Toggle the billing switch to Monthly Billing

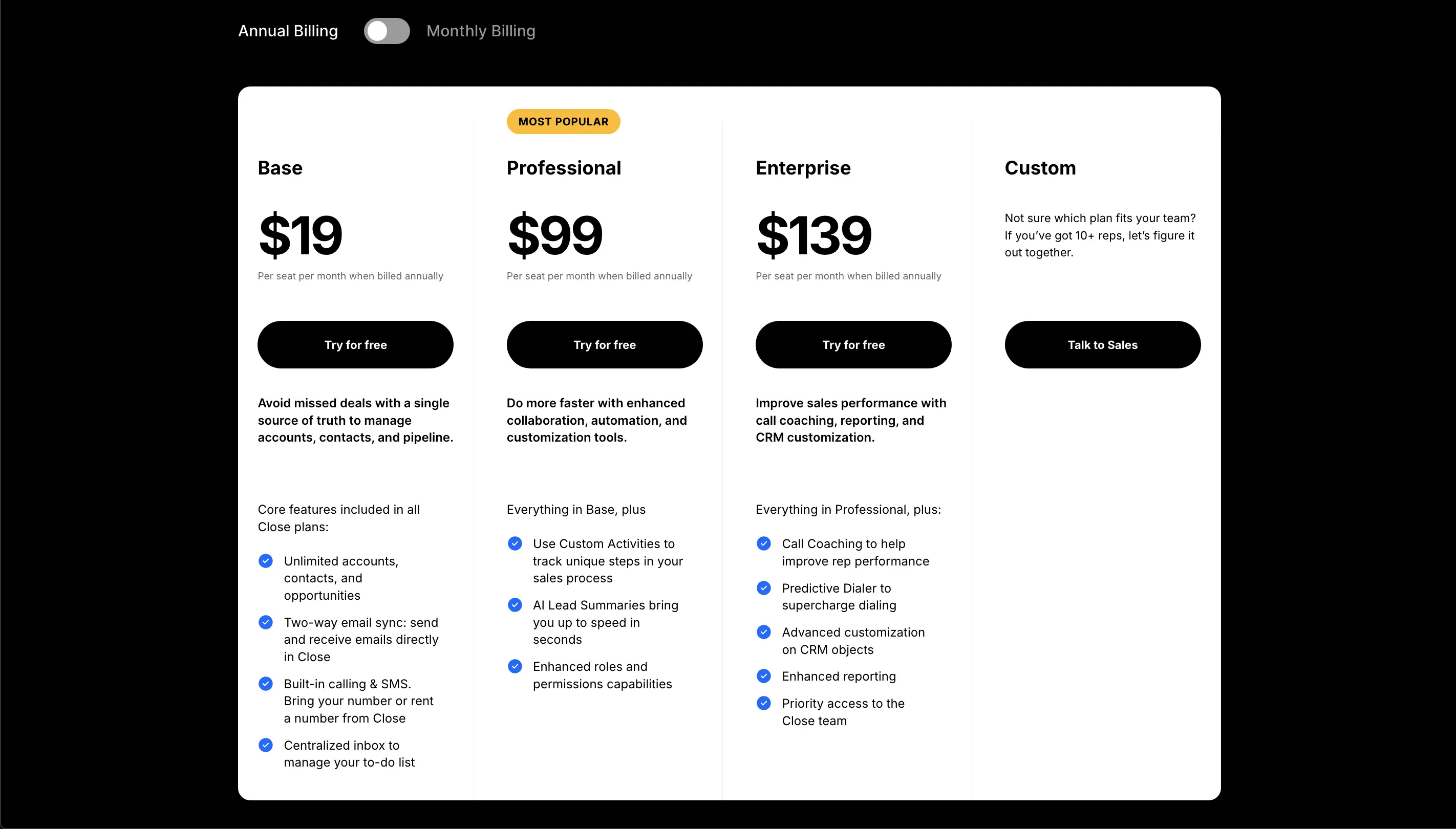[x=386, y=31]
